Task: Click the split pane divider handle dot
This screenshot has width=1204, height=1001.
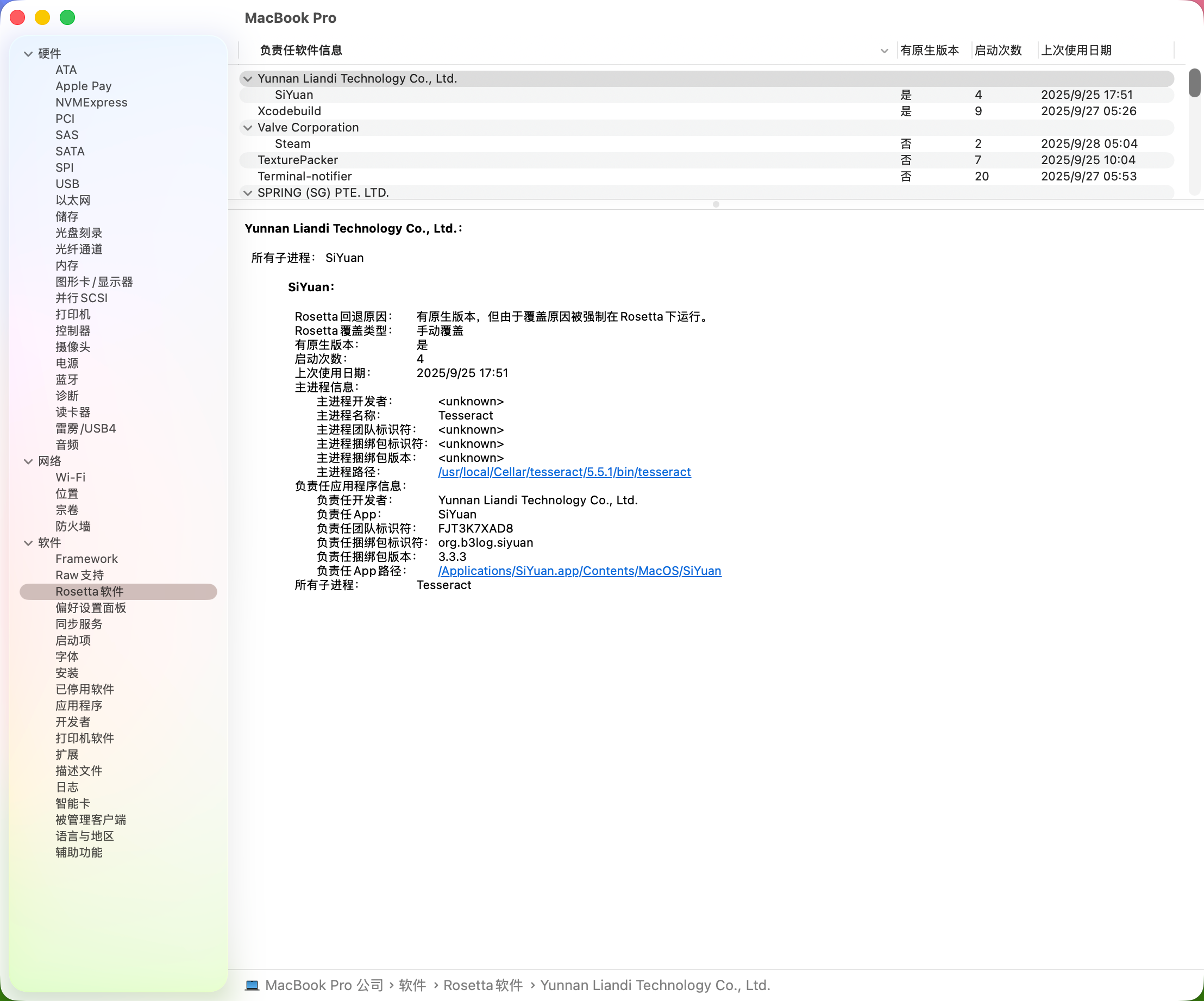Action: click(x=716, y=204)
